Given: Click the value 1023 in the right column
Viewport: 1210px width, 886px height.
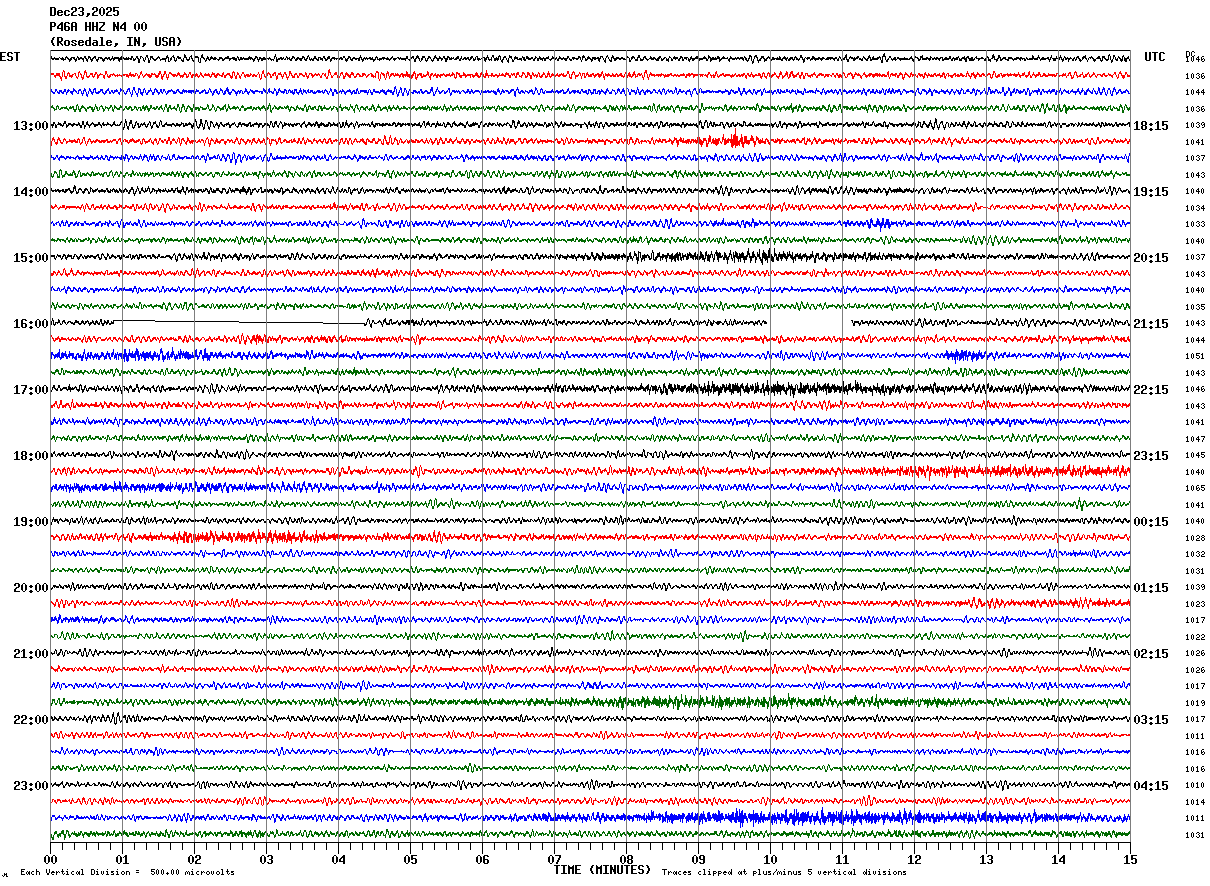Looking at the screenshot, I should (1195, 604).
